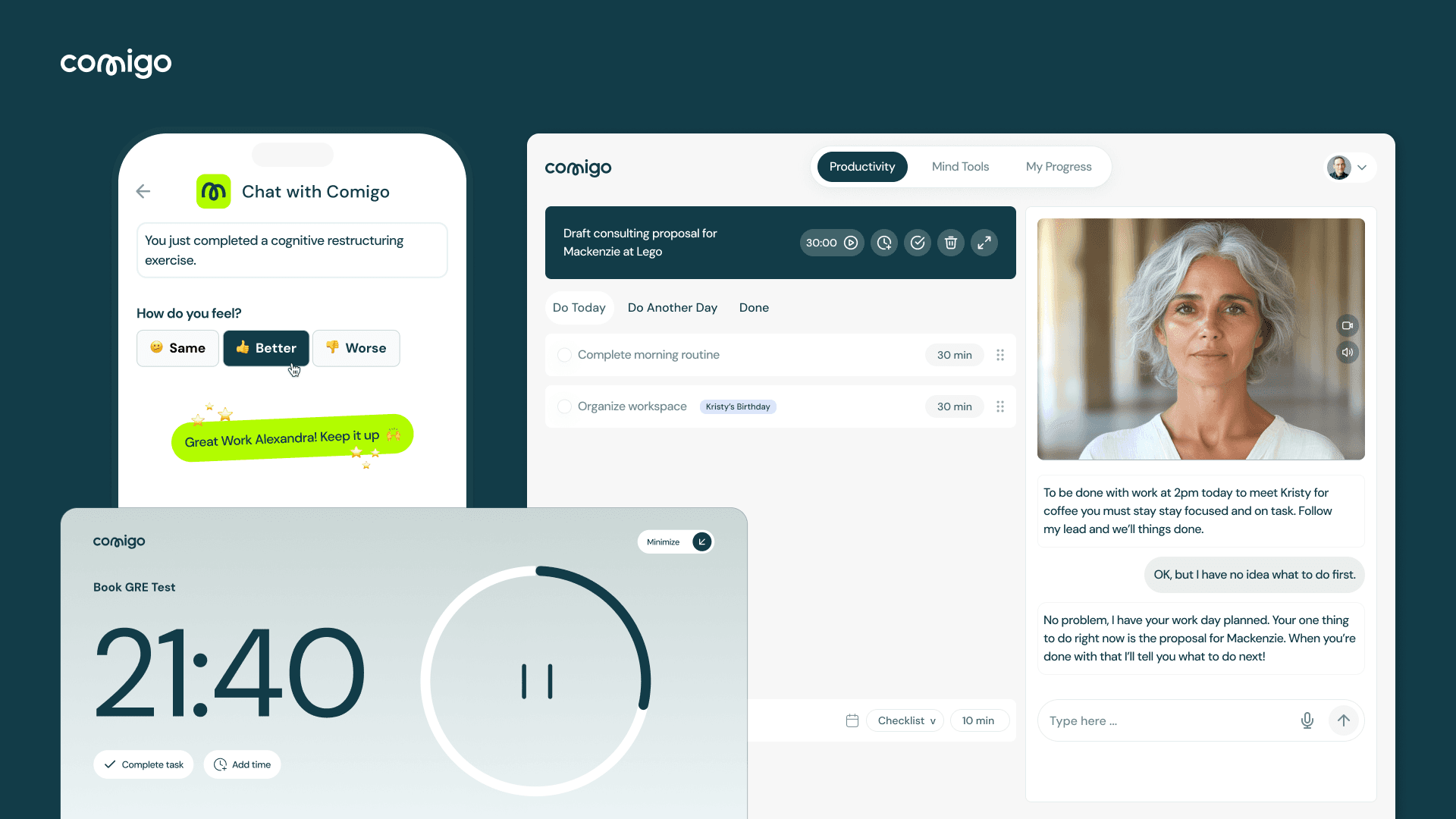Toggle the organize workspace checkbox
The image size is (1456, 819).
click(x=564, y=405)
